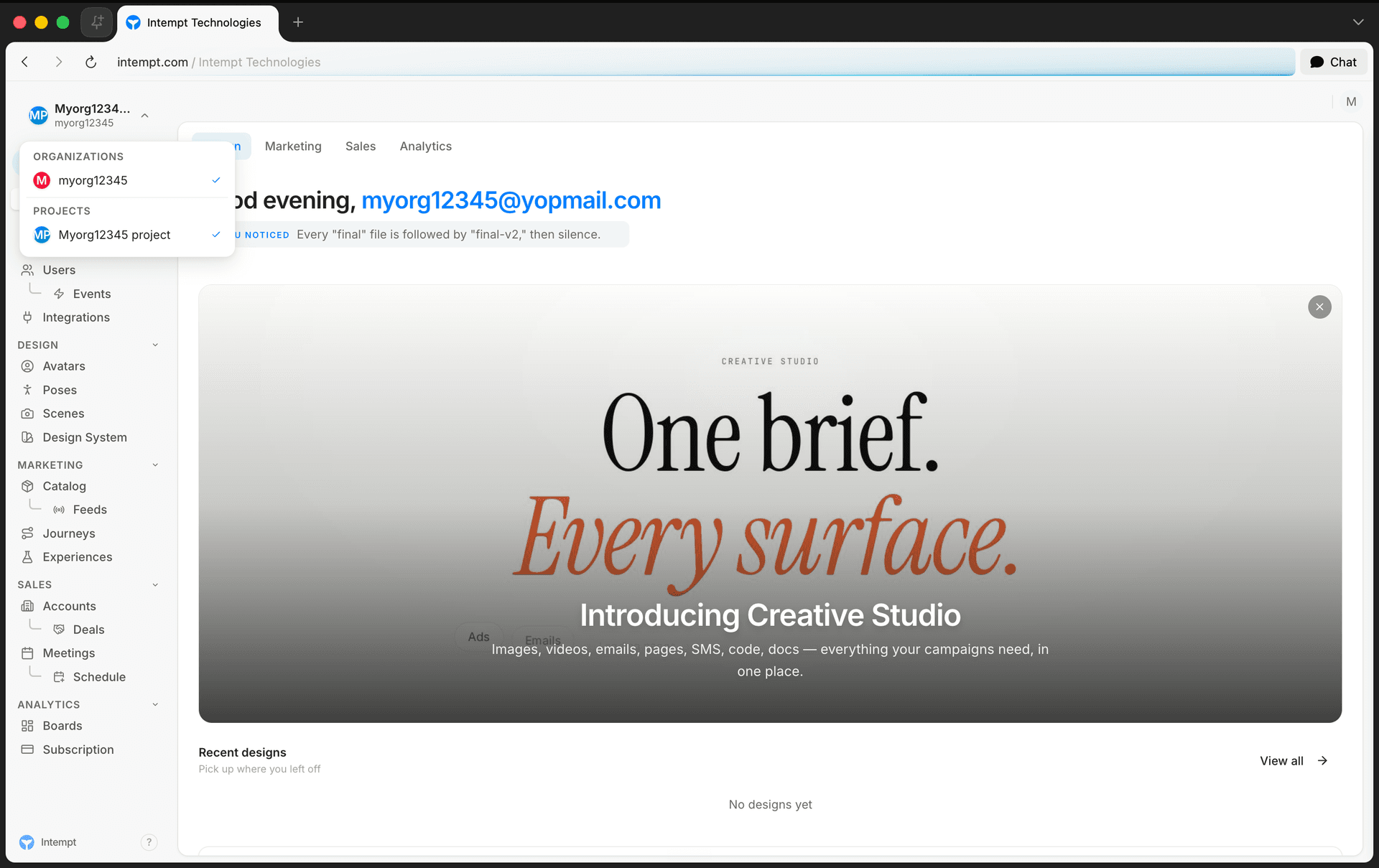This screenshot has height=868, width=1379.
Task: Click the 'Integrations' sidebar label
Action: (x=76, y=317)
